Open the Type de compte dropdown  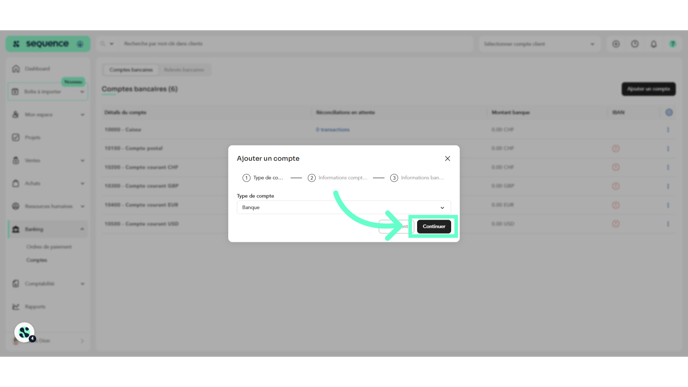point(344,208)
